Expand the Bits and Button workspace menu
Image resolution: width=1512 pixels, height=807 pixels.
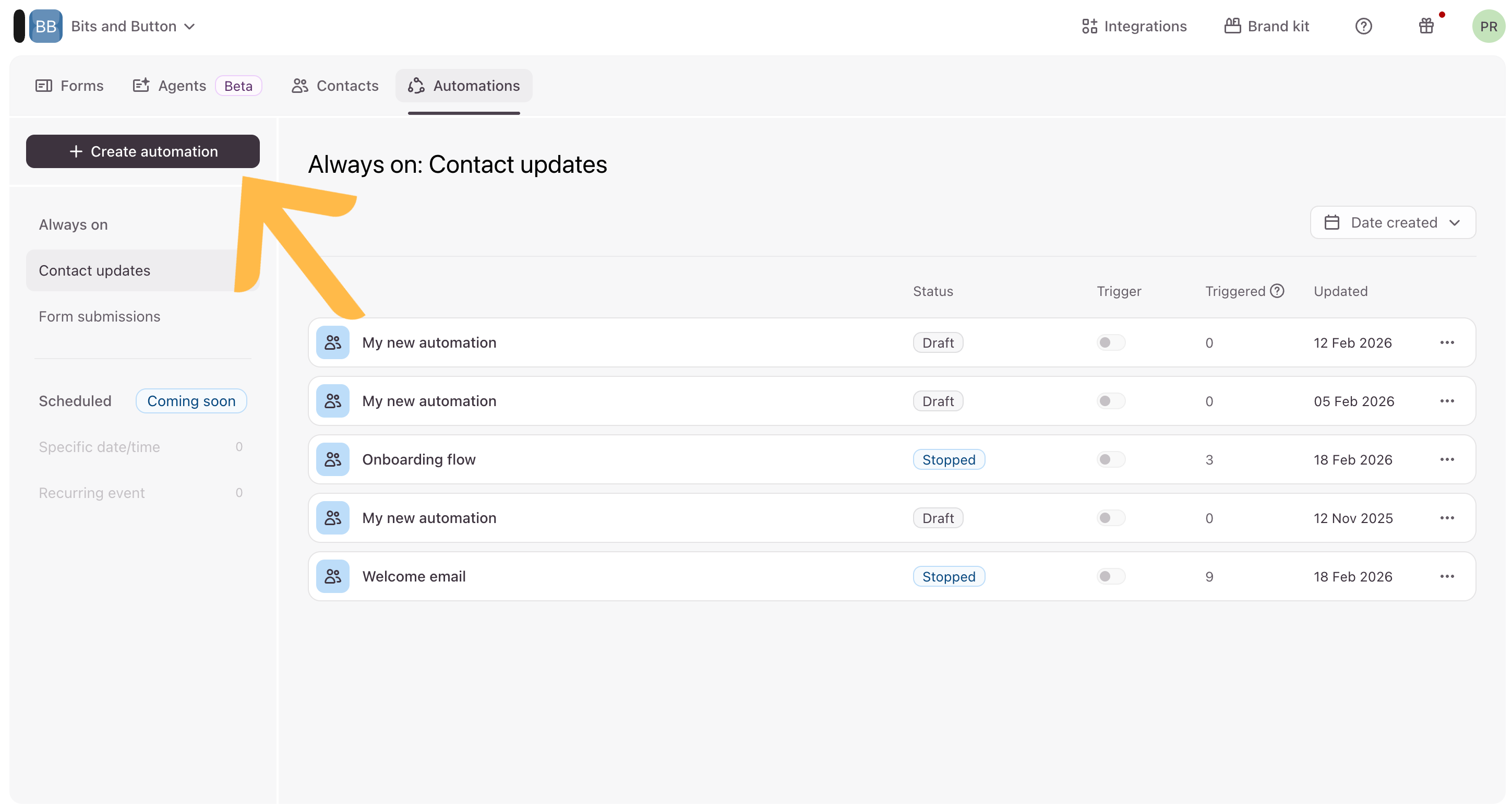pos(133,27)
